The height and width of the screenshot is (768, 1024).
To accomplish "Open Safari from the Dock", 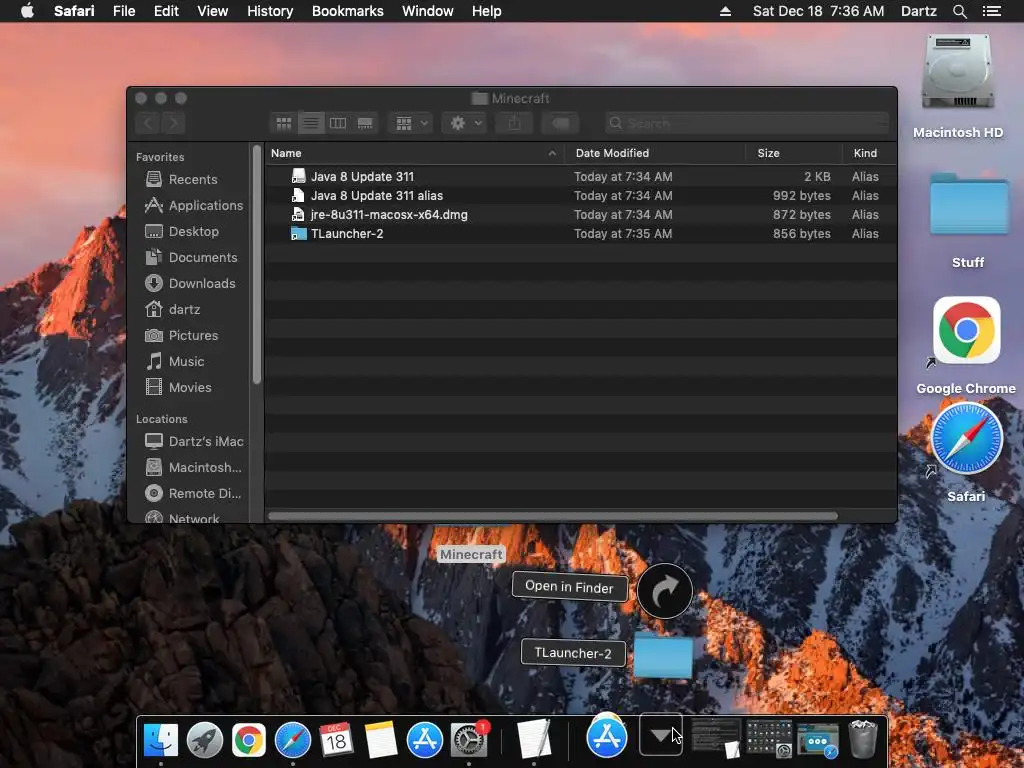I will [x=293, y=740].
